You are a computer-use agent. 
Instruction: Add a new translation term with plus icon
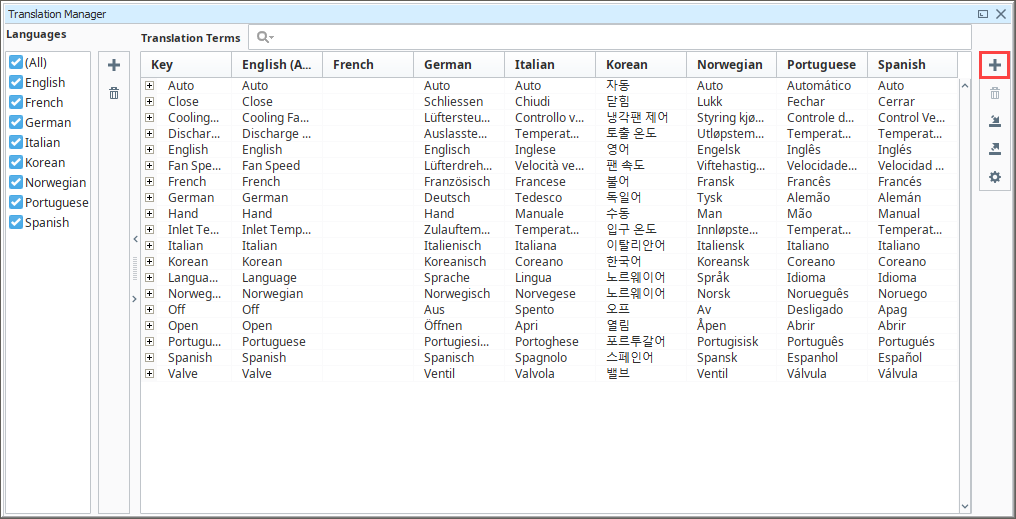[x=995, y=65]
